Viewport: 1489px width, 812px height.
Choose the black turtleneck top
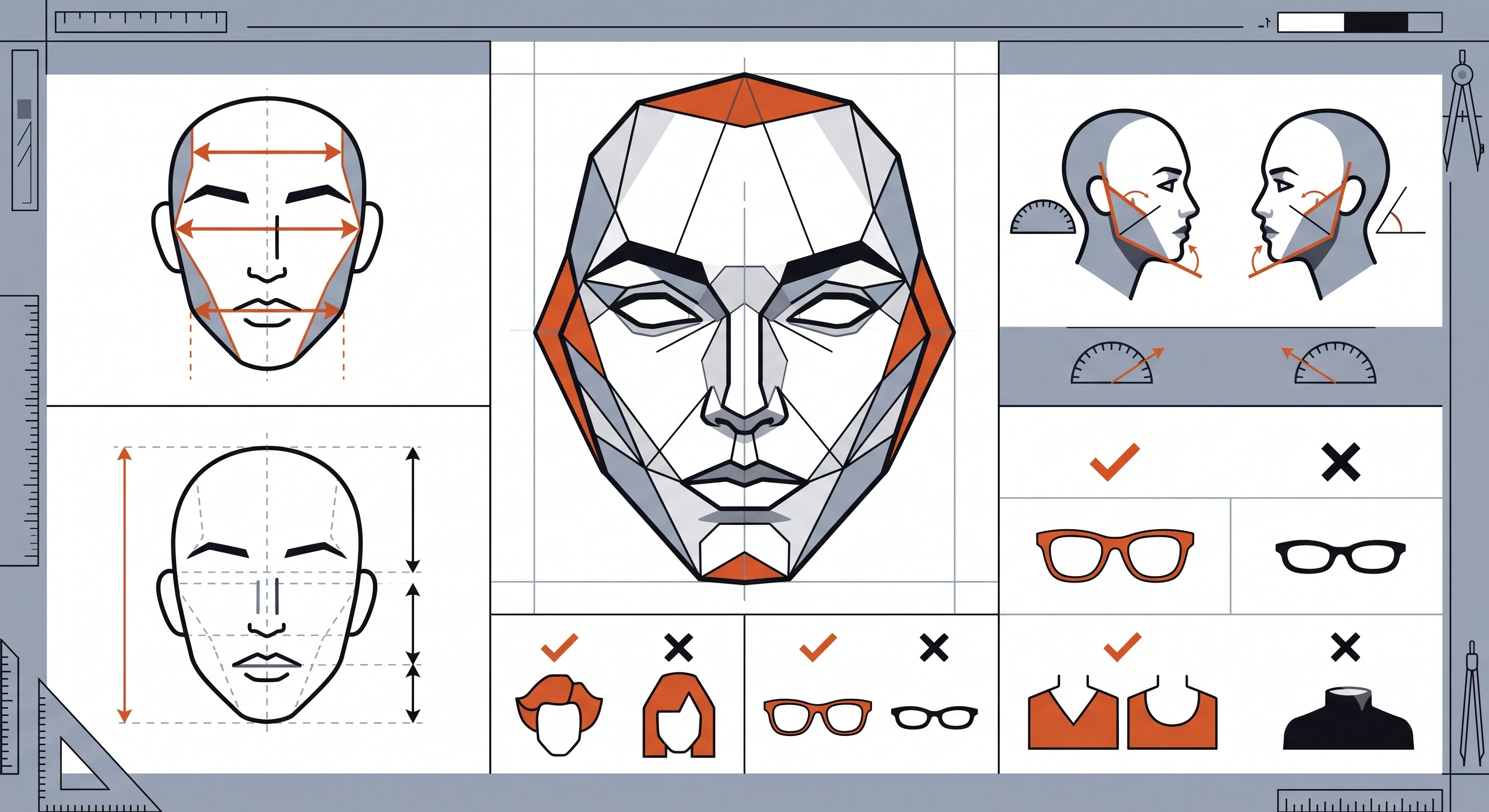1348,718
